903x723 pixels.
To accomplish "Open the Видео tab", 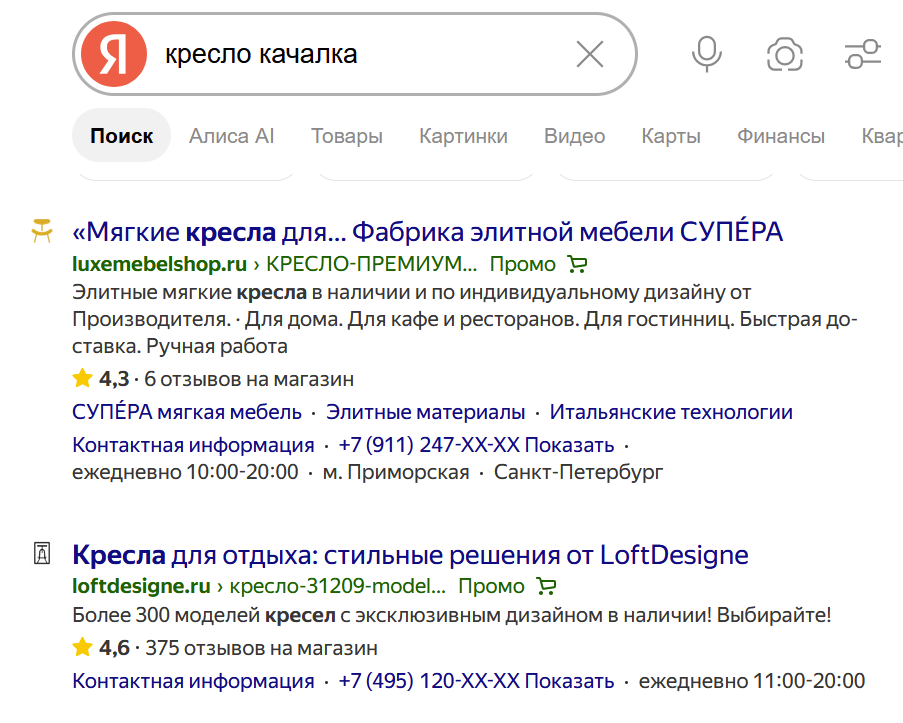I will [x=574, y=136].
